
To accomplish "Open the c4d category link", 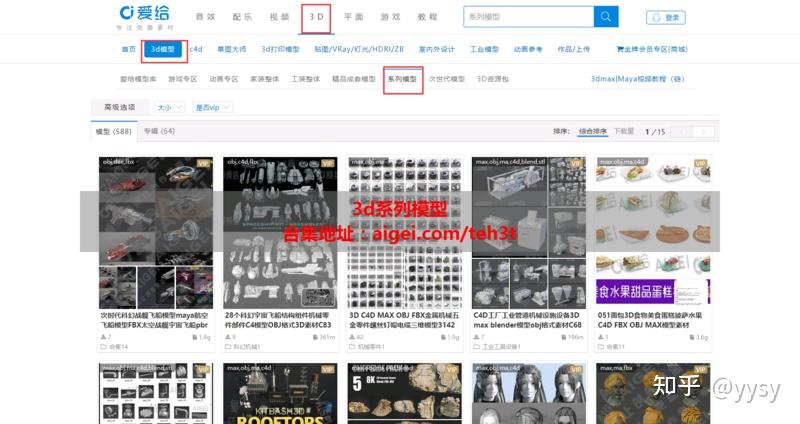I will (196, 49).
